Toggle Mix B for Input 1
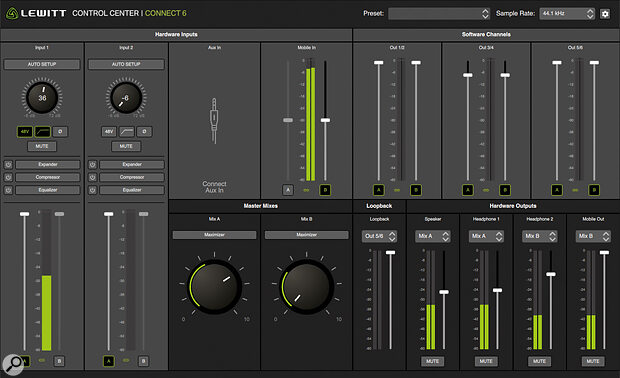 click(x=59, y=361)
